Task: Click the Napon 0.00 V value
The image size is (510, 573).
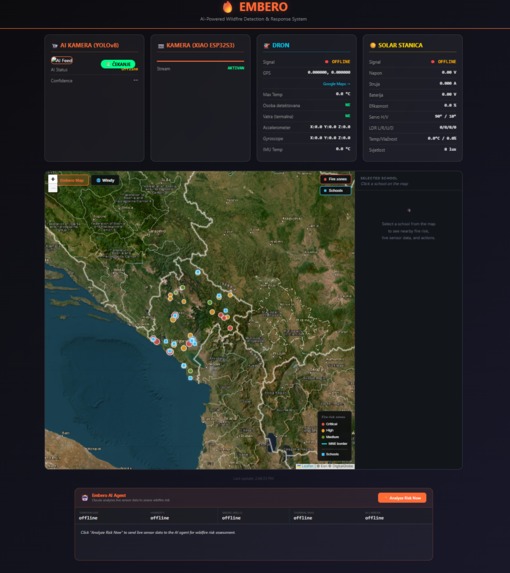Action: pos(449,72)
